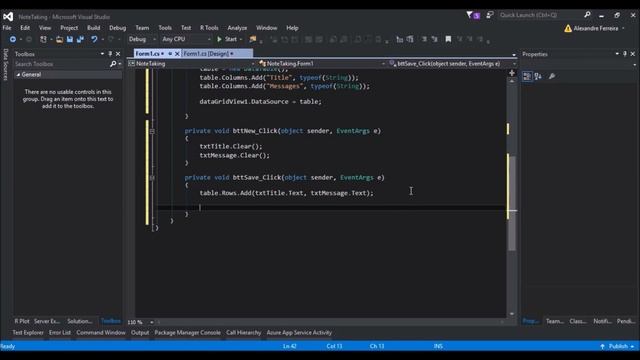Toggle a bookmark with the bookmark icon

pyautogui.click(x=448, y=39)
